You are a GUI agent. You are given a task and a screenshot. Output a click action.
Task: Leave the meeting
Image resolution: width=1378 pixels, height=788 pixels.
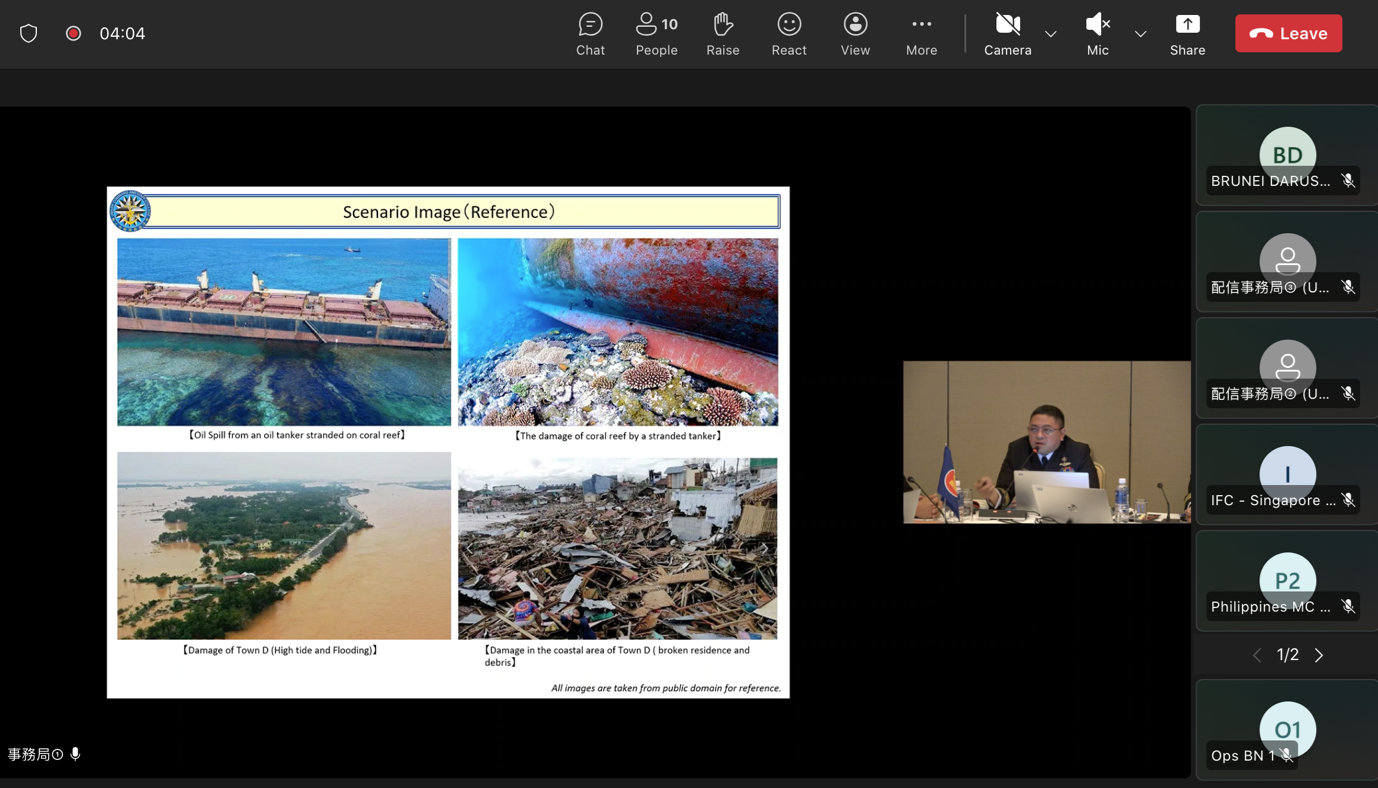coord(1288,34)
